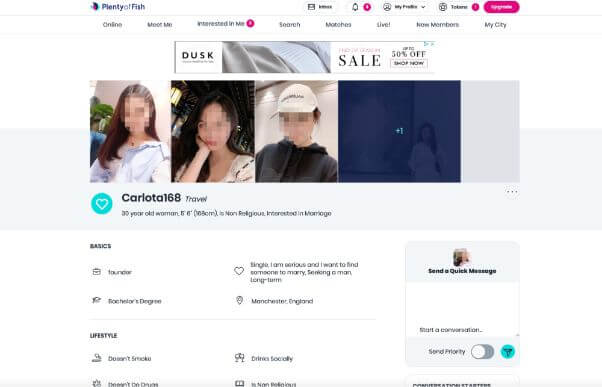The image size is (602, 387).
Task: Toggle the Send Priority switch
Action: [x=482, y=352]
